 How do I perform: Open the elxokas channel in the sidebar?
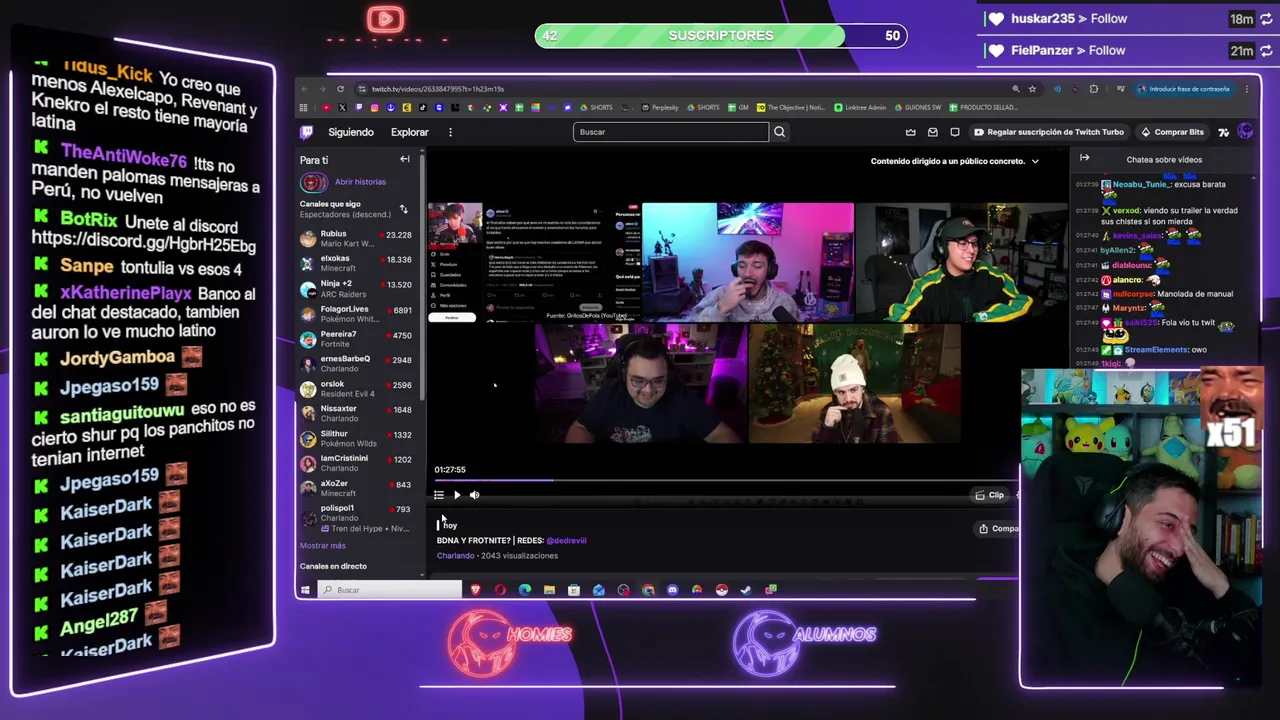click(x=356, y=264)
